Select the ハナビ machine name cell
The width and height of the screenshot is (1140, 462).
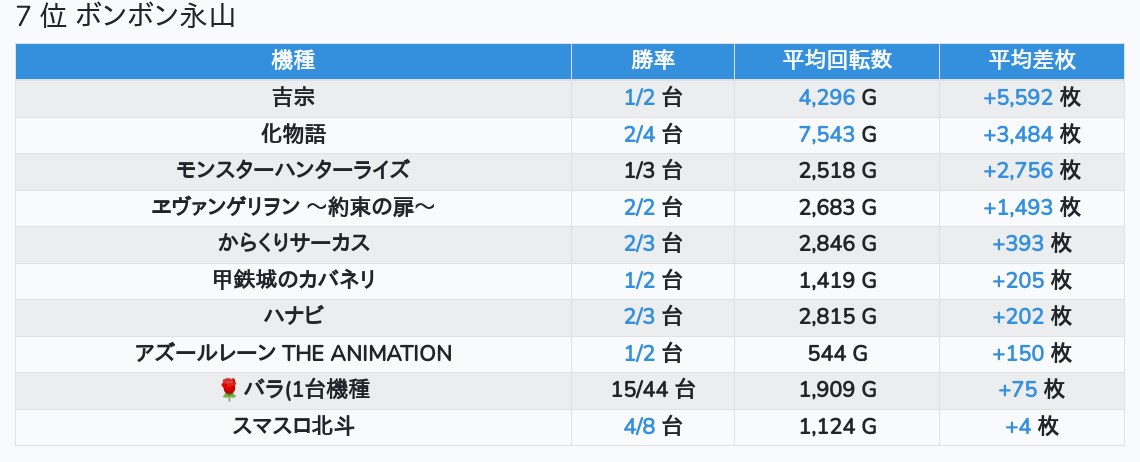tap(293, 317)
